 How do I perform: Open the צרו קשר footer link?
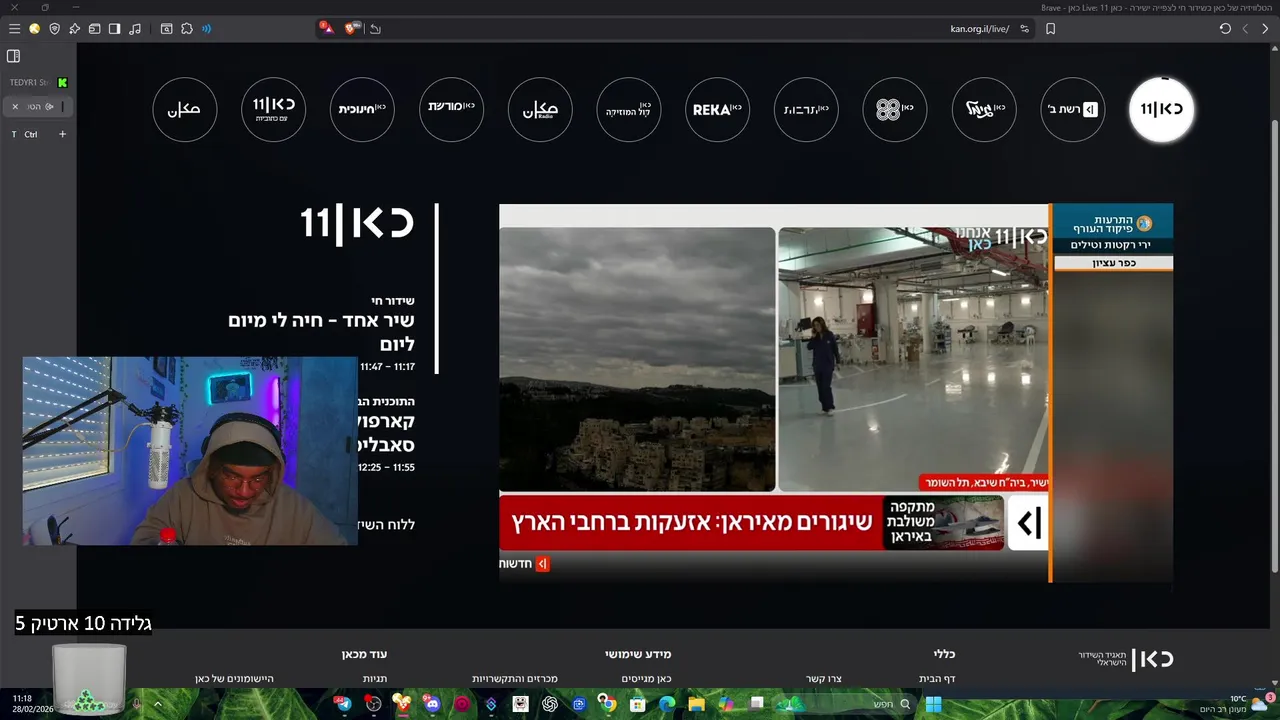(x=824, y=679)
